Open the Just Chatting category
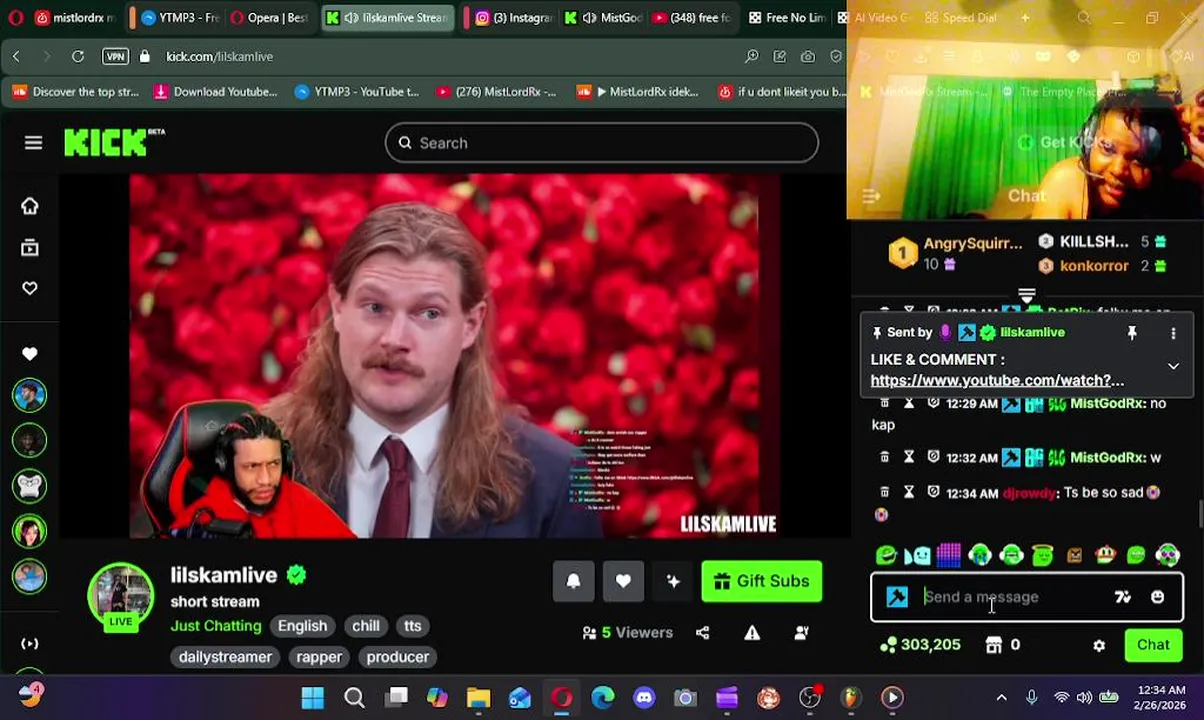Screen dimensions: 1204x720 (x=216, y=626)
